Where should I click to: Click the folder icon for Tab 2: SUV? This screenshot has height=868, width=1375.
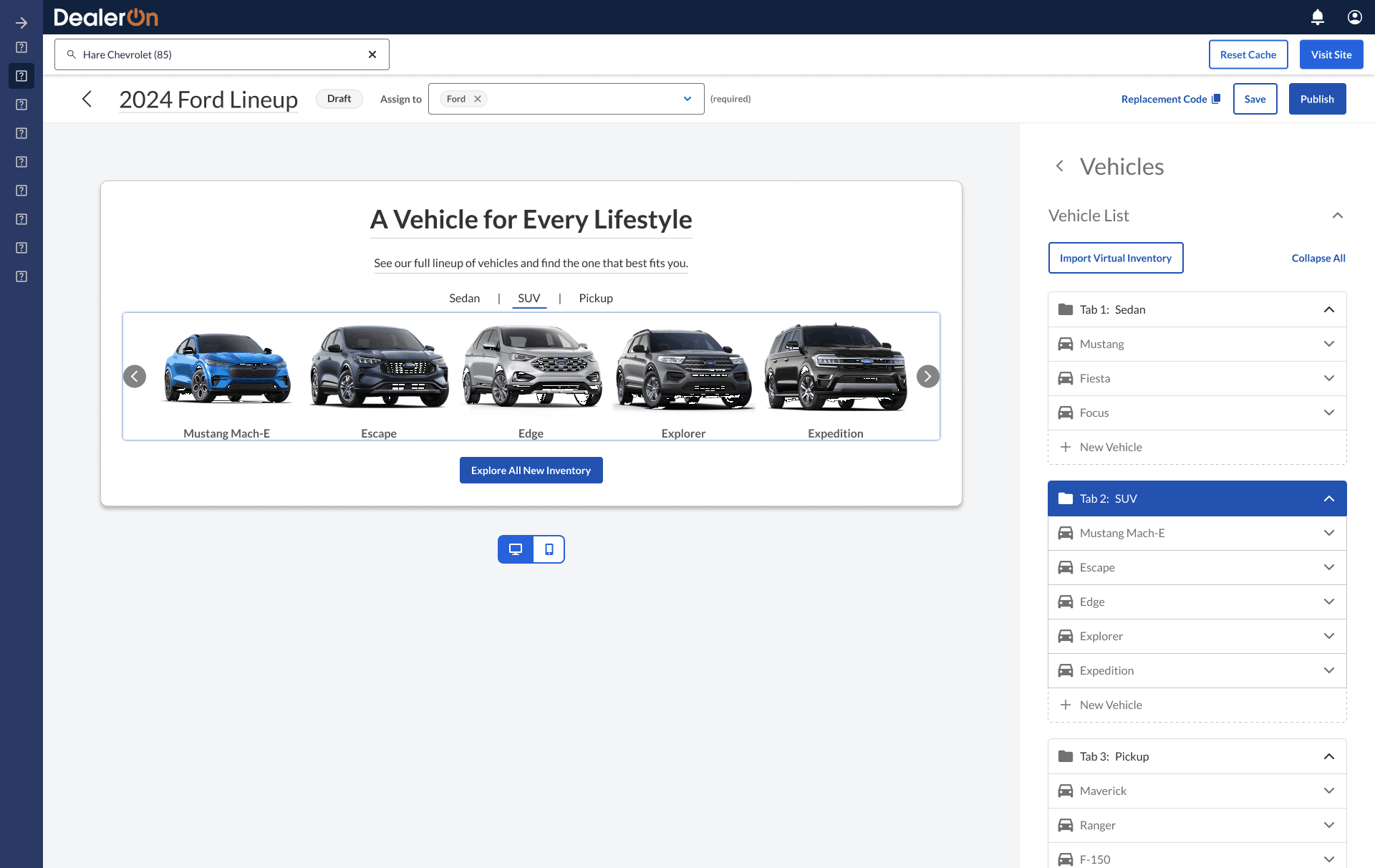click(x=1066, y=498)
